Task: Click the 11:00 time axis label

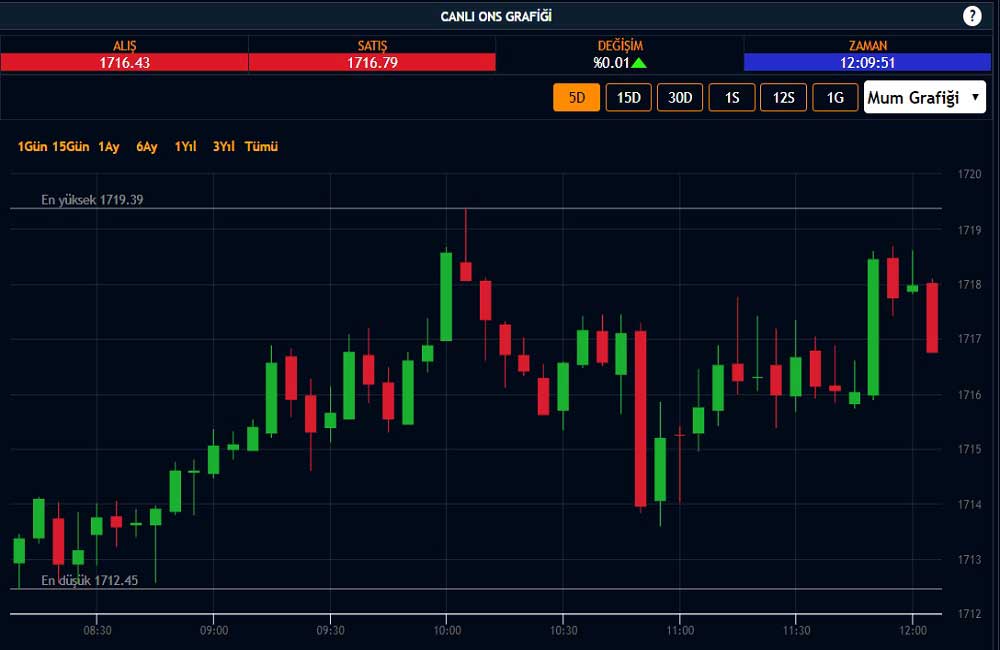Action: pyautogui.click(x=680, y=631)
